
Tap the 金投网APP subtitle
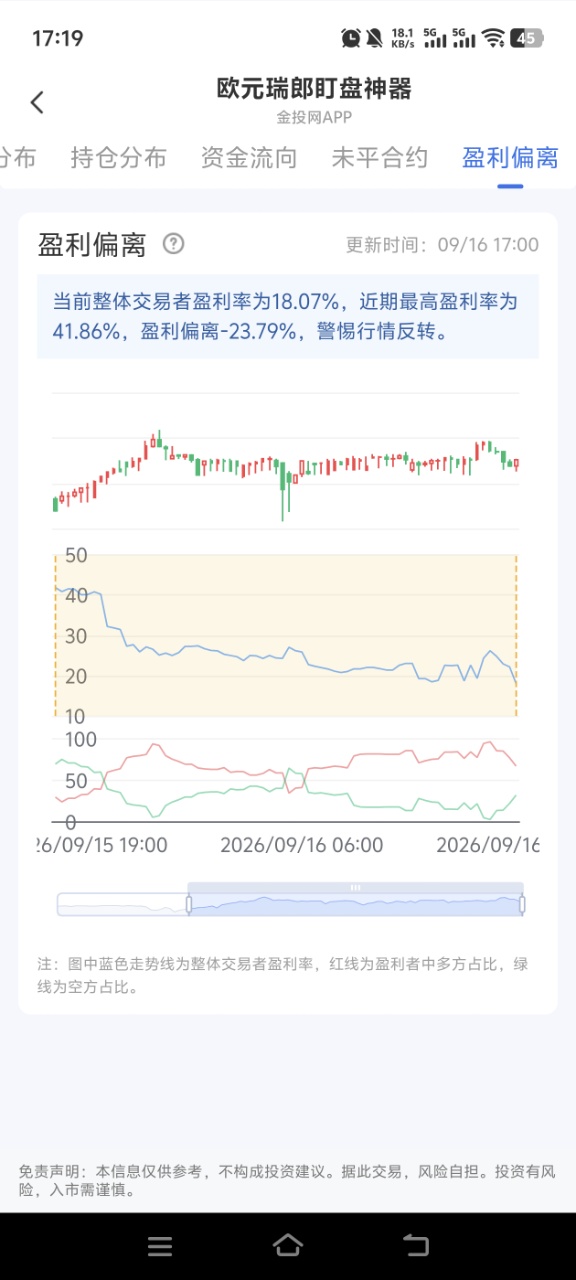[x=314, y=117]
